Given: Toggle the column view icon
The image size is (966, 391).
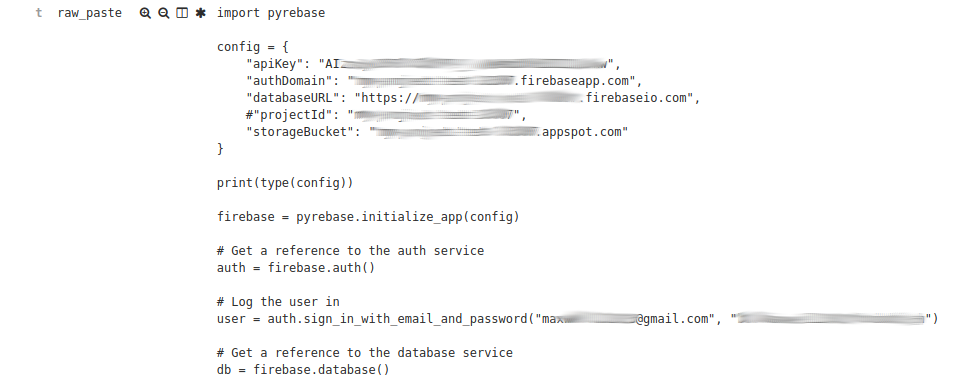Looking at the screenshot, I should (182, 13).
